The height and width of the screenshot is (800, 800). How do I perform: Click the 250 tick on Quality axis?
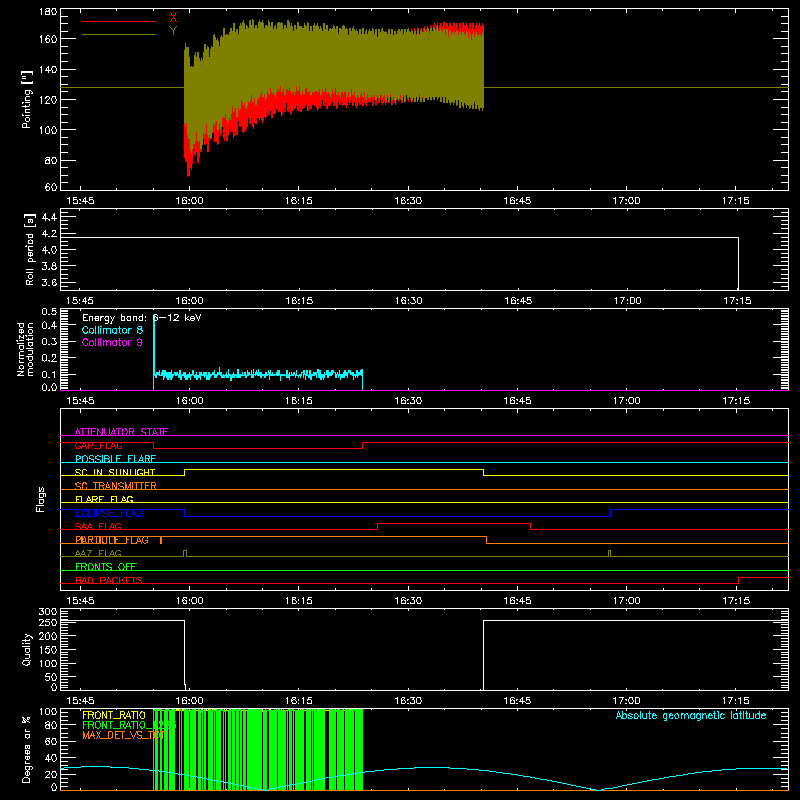[x=48, y=622]
